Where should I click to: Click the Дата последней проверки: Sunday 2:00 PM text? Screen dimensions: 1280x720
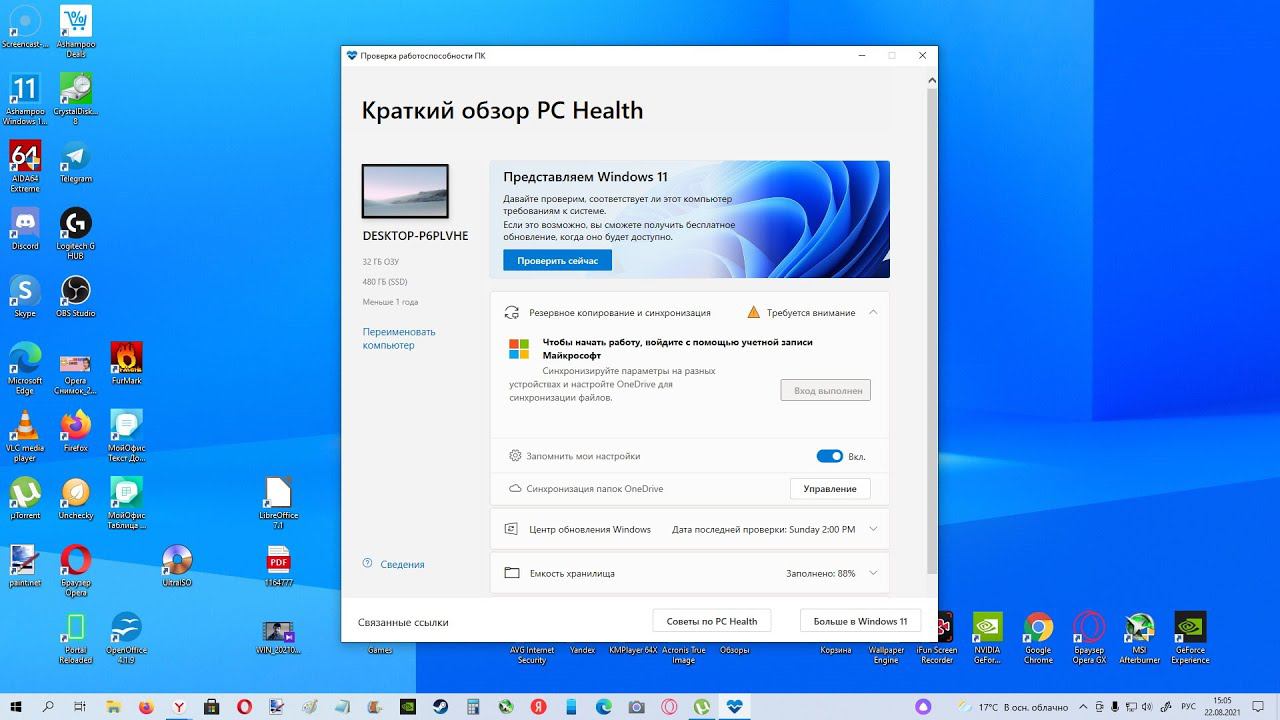[764, 529]
